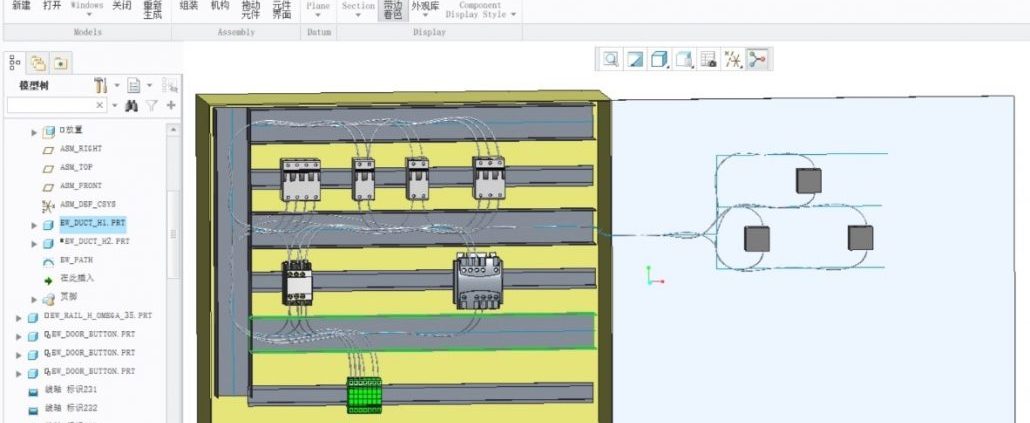Select EW_DUCT_H2.PRT in the tree
Screen dimensions: 1030x423
click(97, 242)
